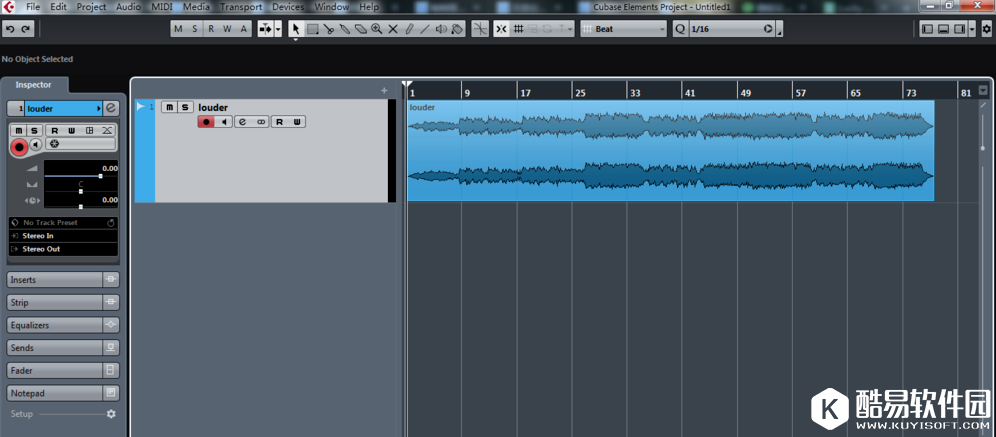
Task: Click the Undo arrow in toolbar
Action: tap(9, 29)
